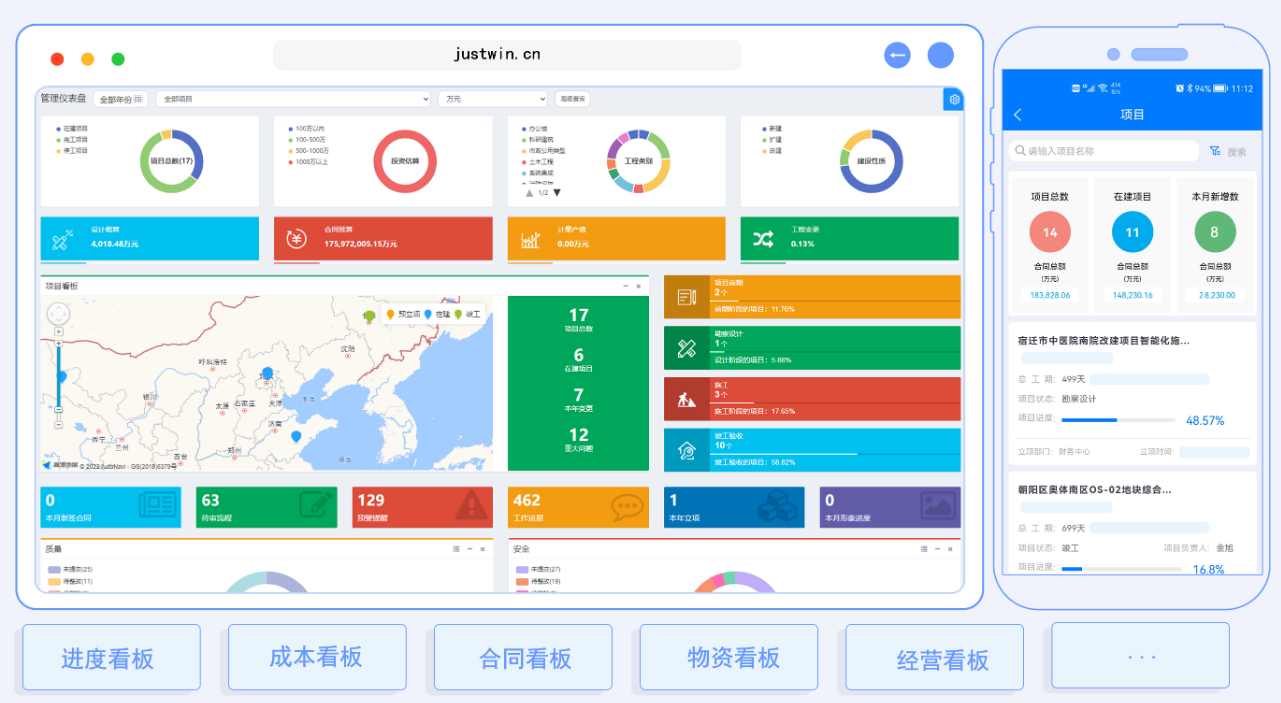Toggle the 在建项目 legend in first donut
Screen dimensions: 1281x703
pyautogui.click(x=74, y=128)
